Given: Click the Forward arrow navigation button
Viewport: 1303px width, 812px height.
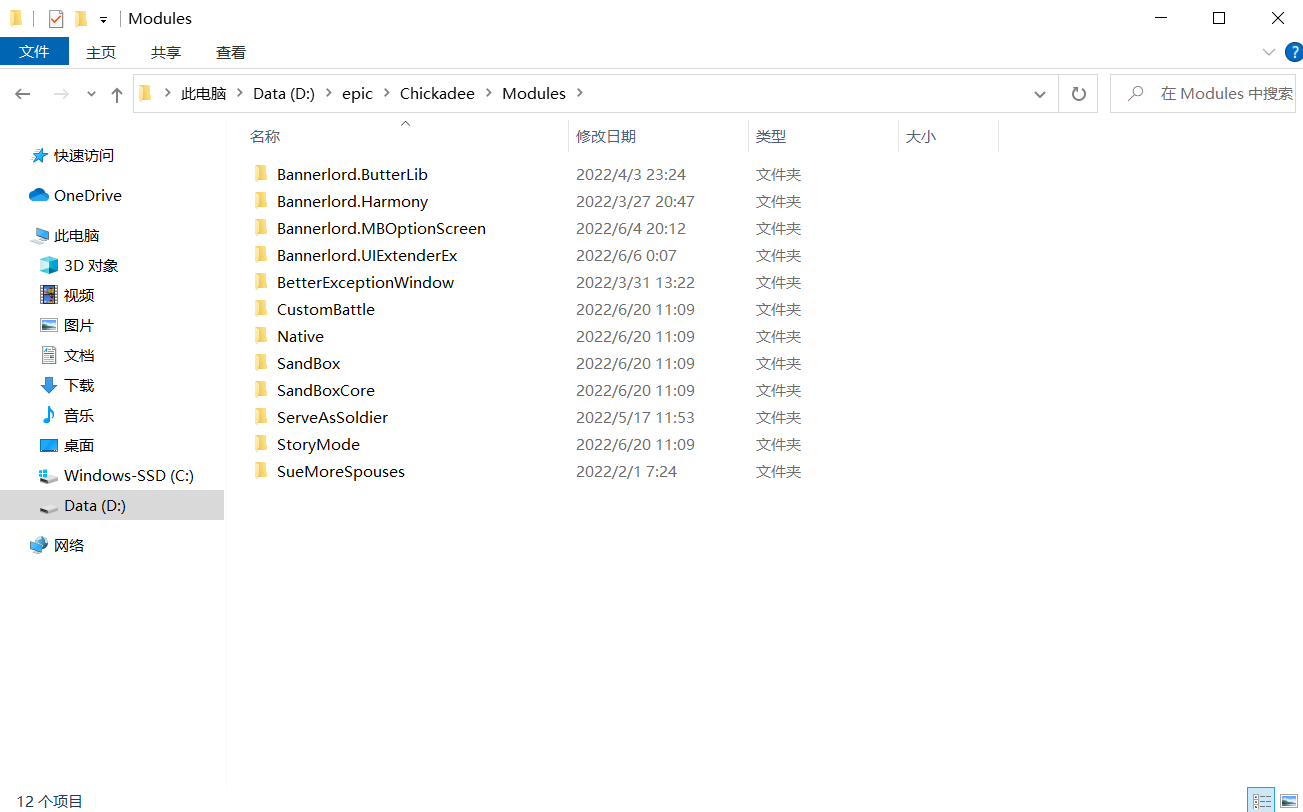Looking at the screenshot, I should 61,94.
